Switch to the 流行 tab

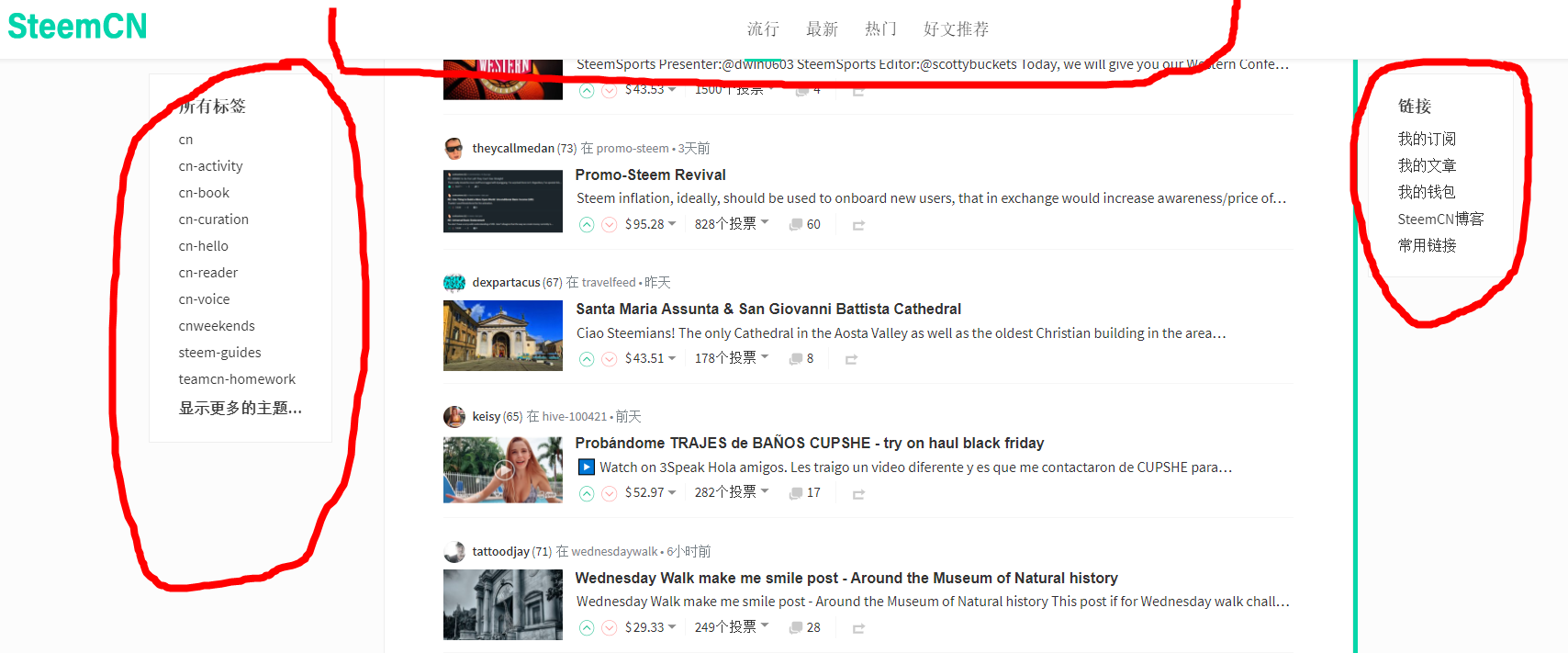(x=763, y=29)
